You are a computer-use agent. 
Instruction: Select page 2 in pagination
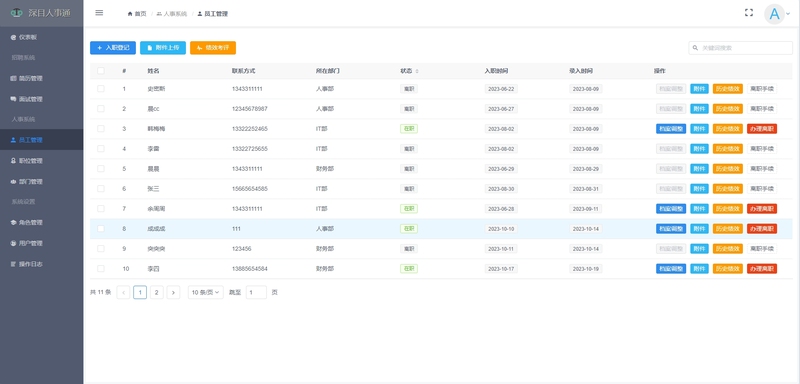157,292
